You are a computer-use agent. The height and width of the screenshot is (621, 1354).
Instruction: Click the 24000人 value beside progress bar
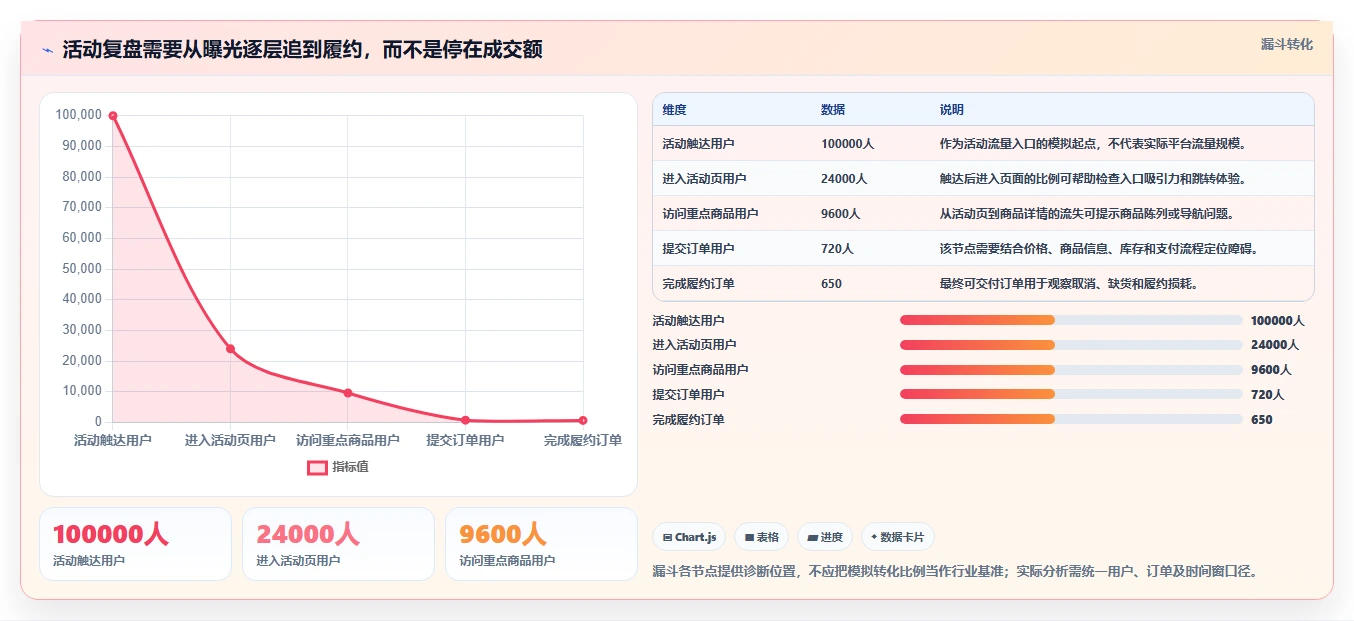click(x=1275, y=345)
